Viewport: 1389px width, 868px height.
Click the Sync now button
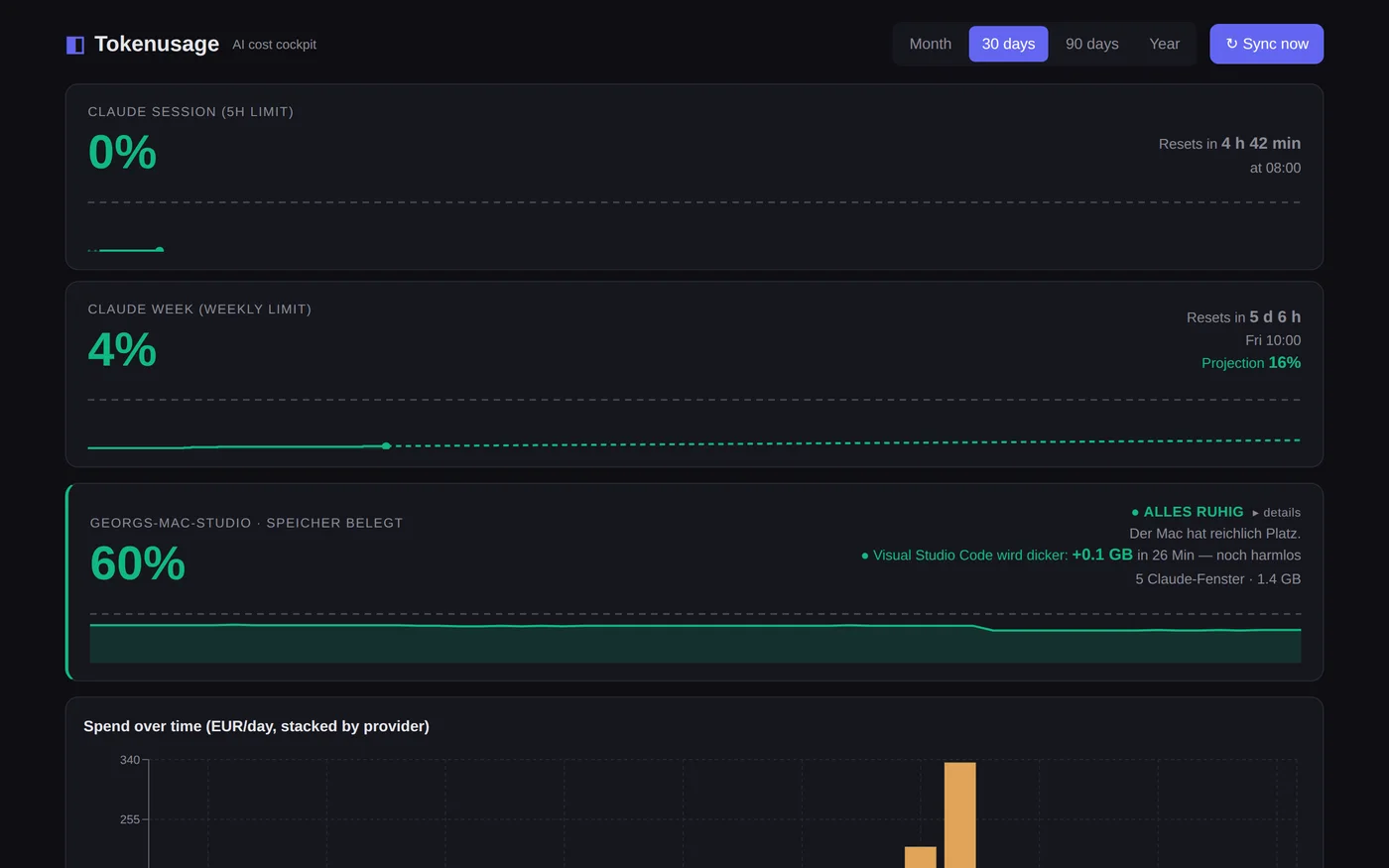point(1267,44)
